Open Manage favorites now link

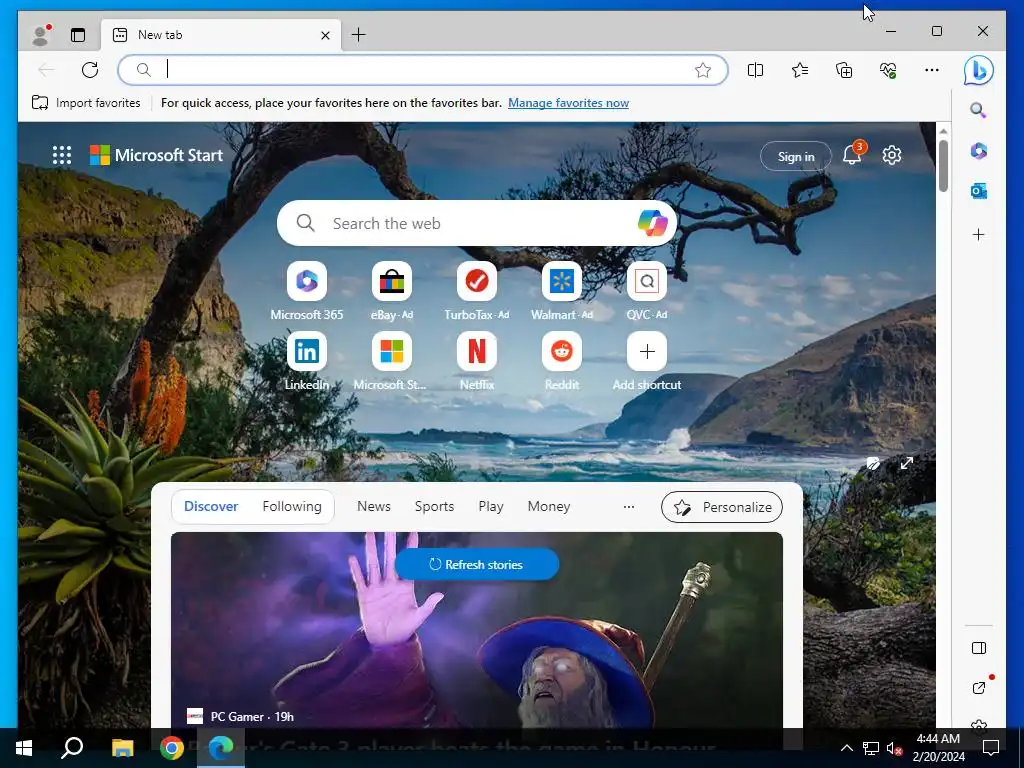point(568,103)
